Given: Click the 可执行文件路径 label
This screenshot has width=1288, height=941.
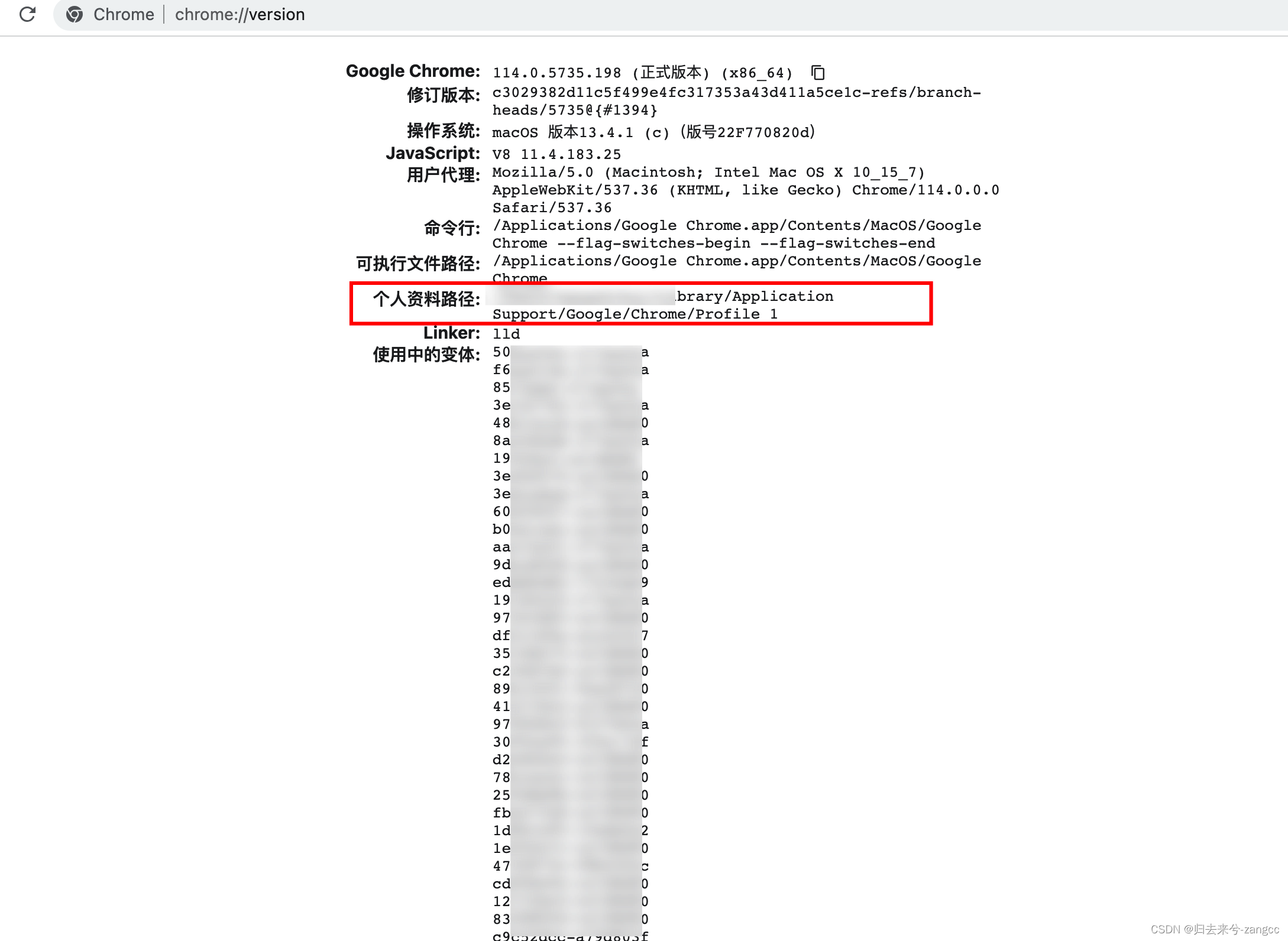Looking at the screenshot, I should (418, 264).
